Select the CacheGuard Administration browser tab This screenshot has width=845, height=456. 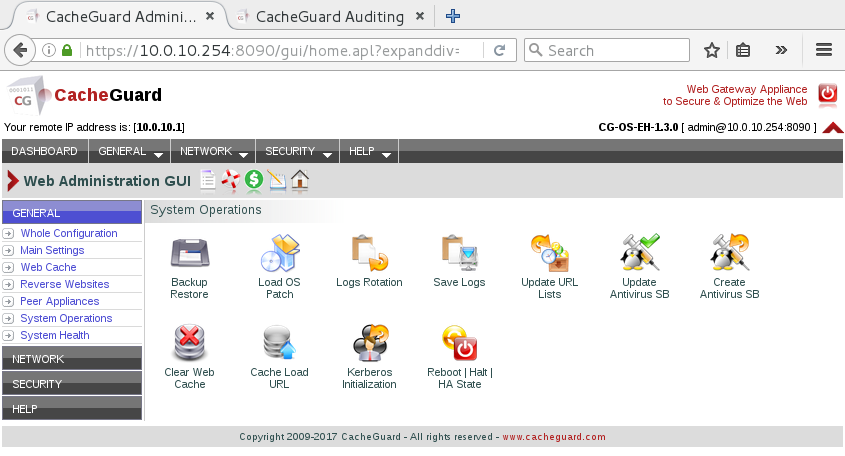click(x=121, y=17)
